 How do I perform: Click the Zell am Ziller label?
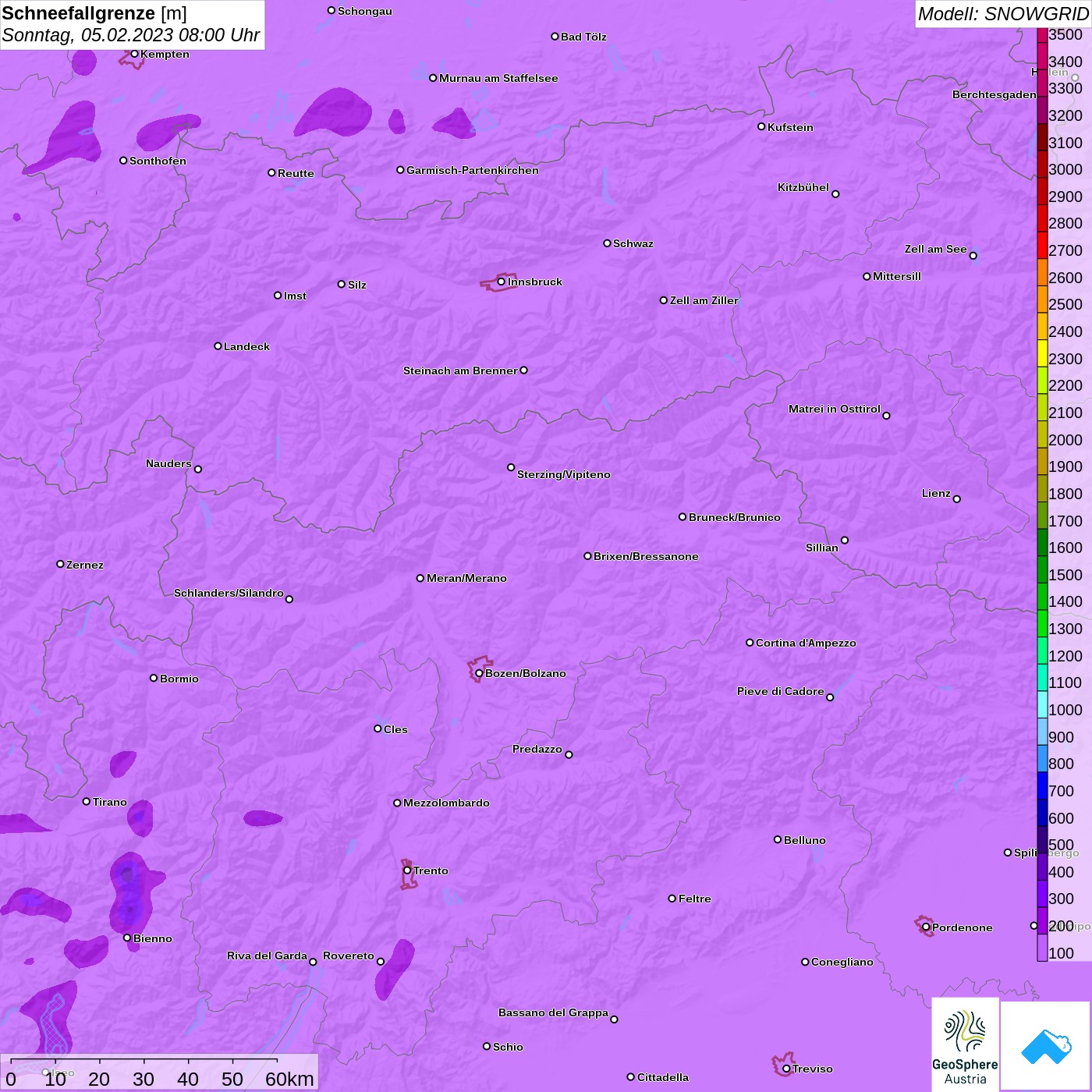704,300
